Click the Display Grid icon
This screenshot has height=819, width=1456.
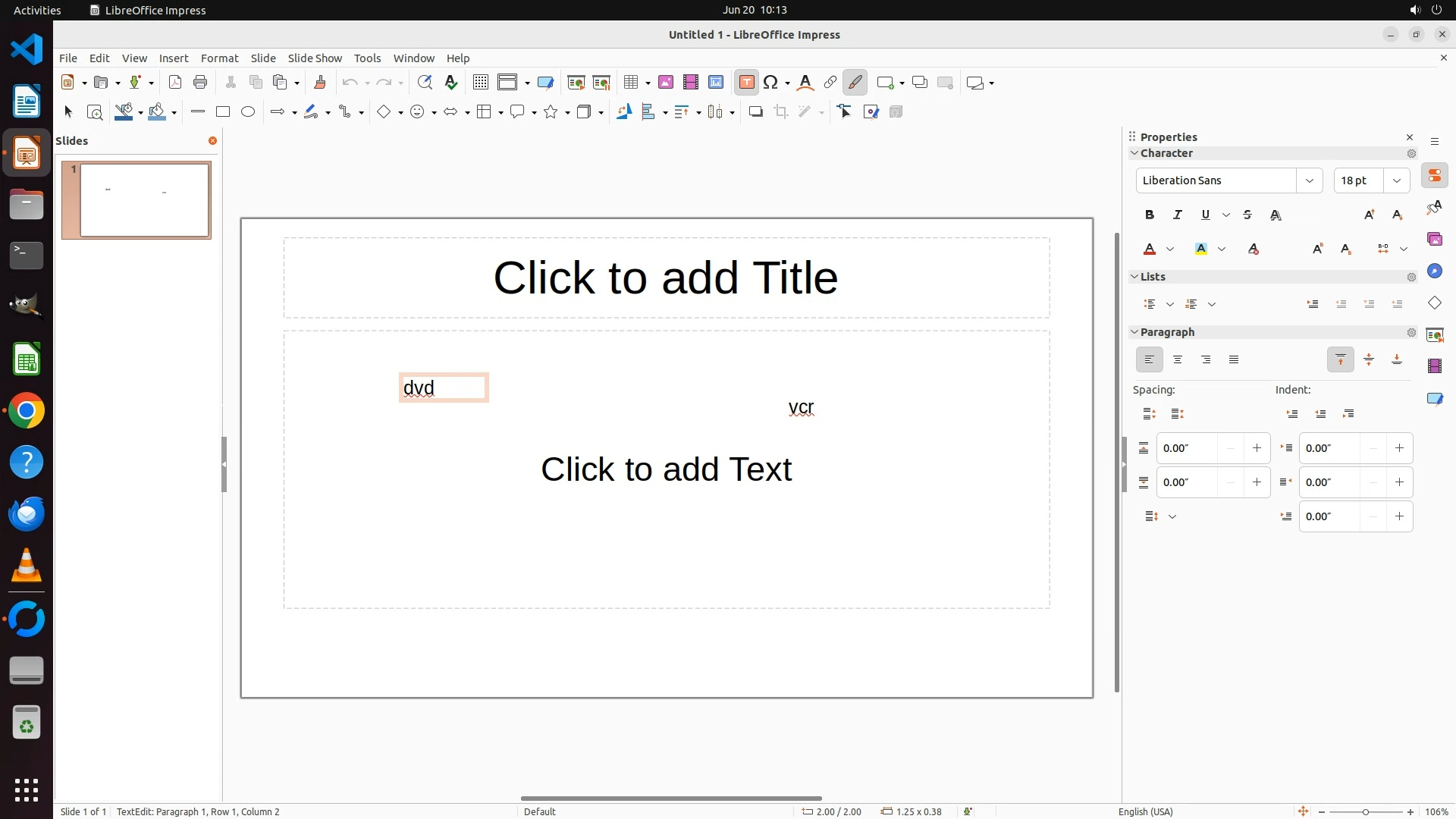[x=480, y=83]
